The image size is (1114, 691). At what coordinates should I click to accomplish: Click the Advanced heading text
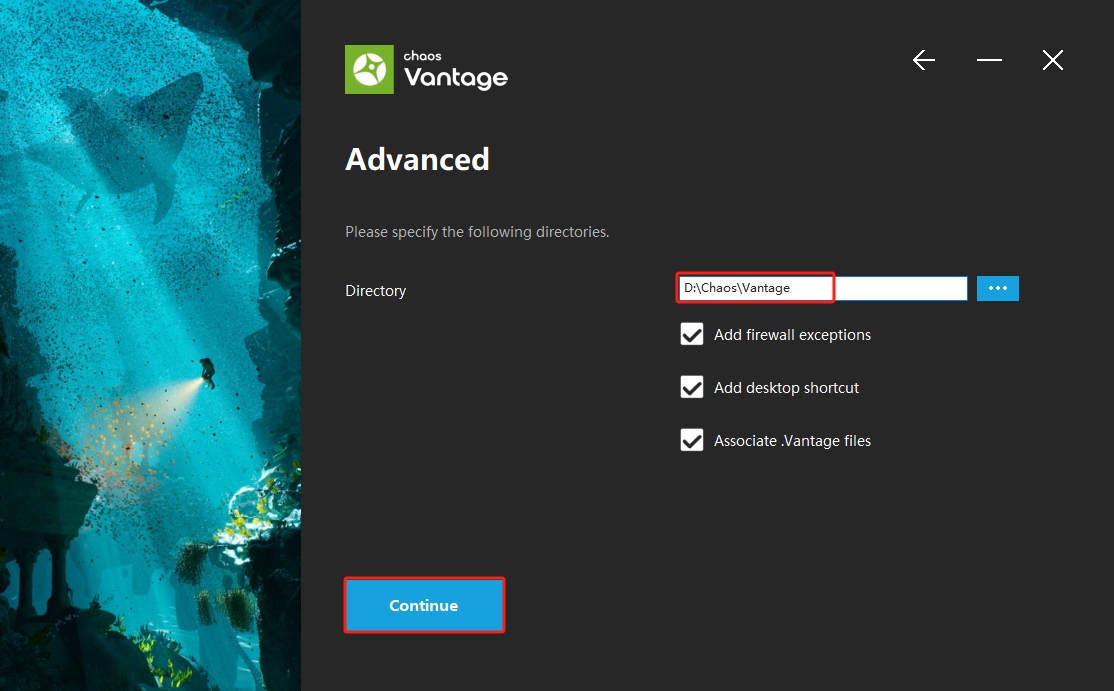coord(417,159)
